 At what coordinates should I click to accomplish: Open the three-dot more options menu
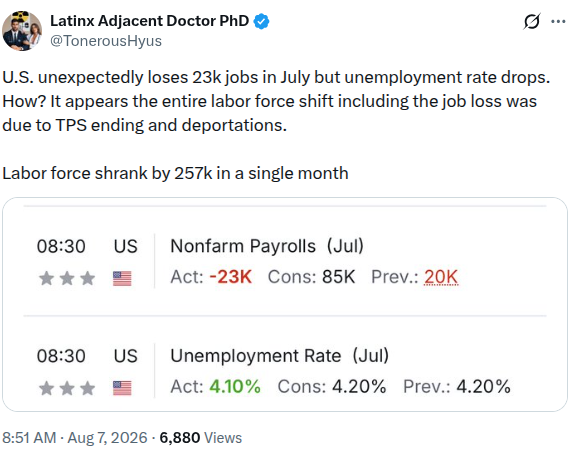coord(558,22)
